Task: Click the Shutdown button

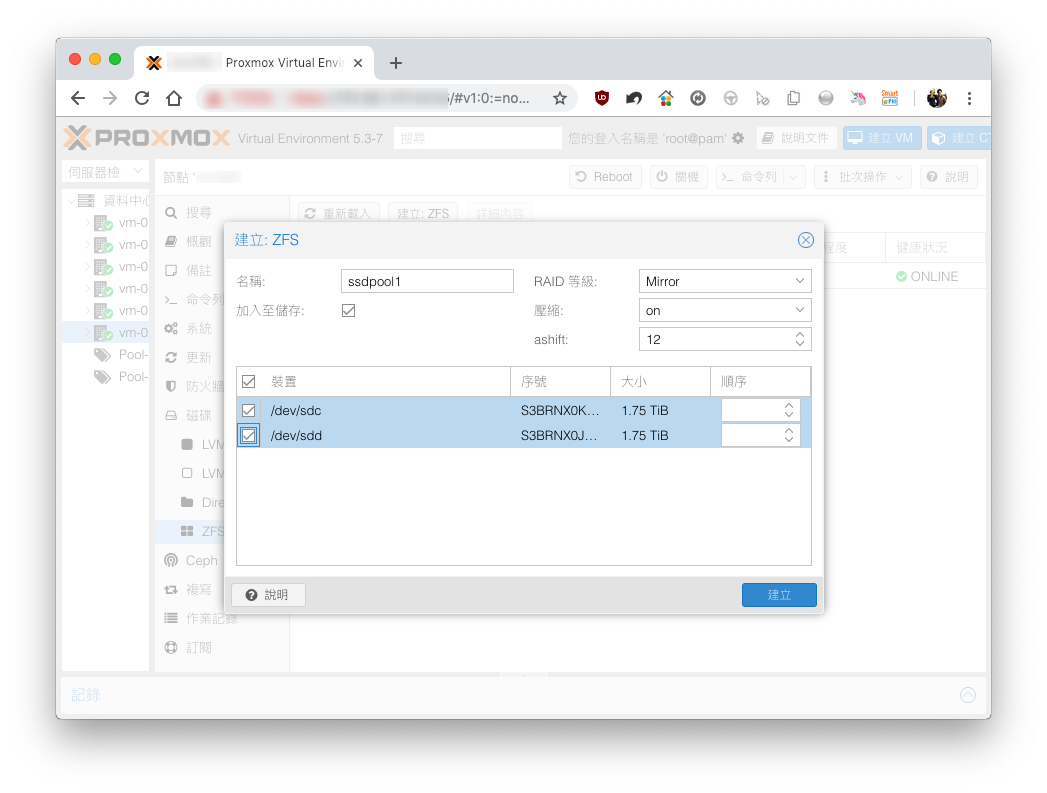Action: click(x=678, y=177)
